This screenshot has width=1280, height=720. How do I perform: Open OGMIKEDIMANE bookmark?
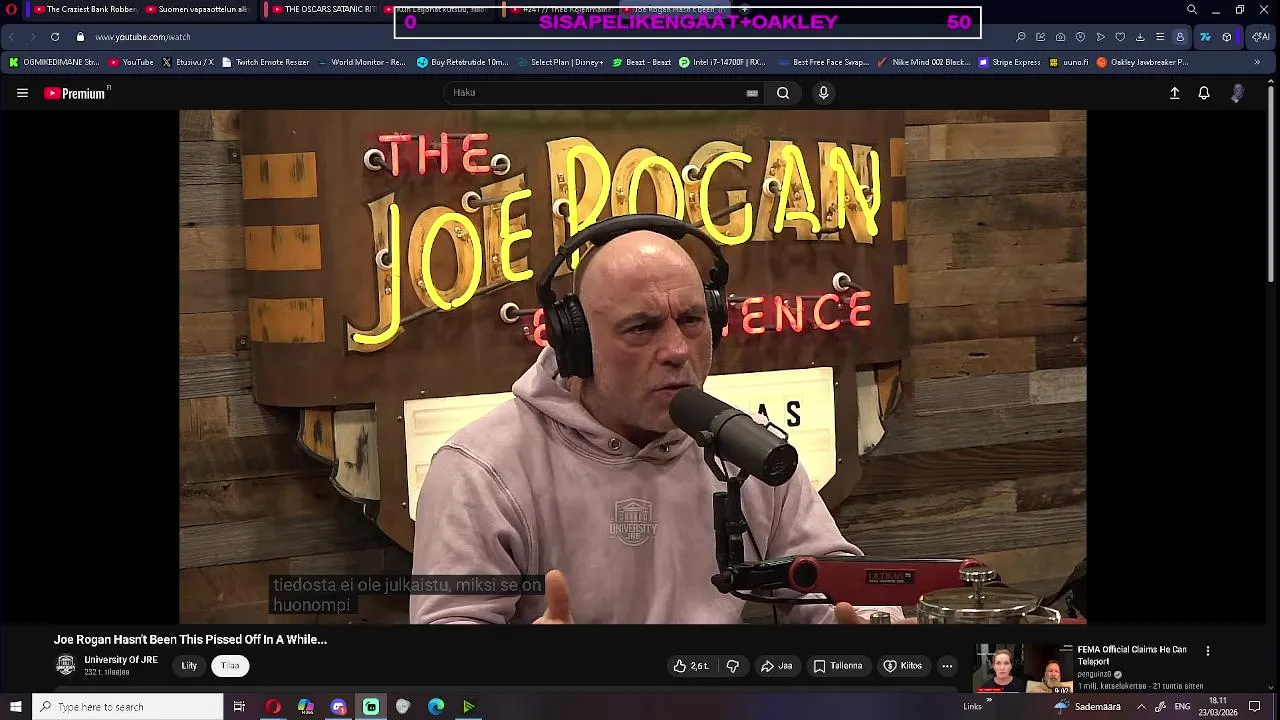[x=54, y=62]
